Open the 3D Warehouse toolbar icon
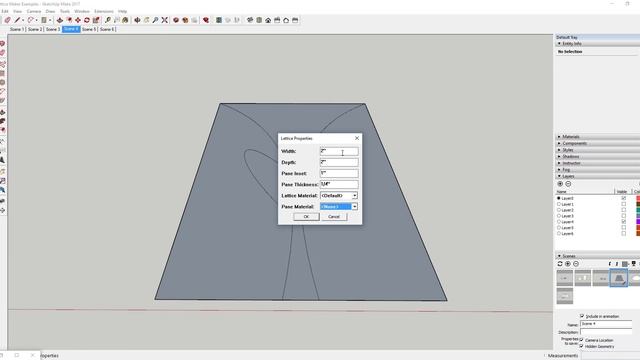 pos(176,20)
